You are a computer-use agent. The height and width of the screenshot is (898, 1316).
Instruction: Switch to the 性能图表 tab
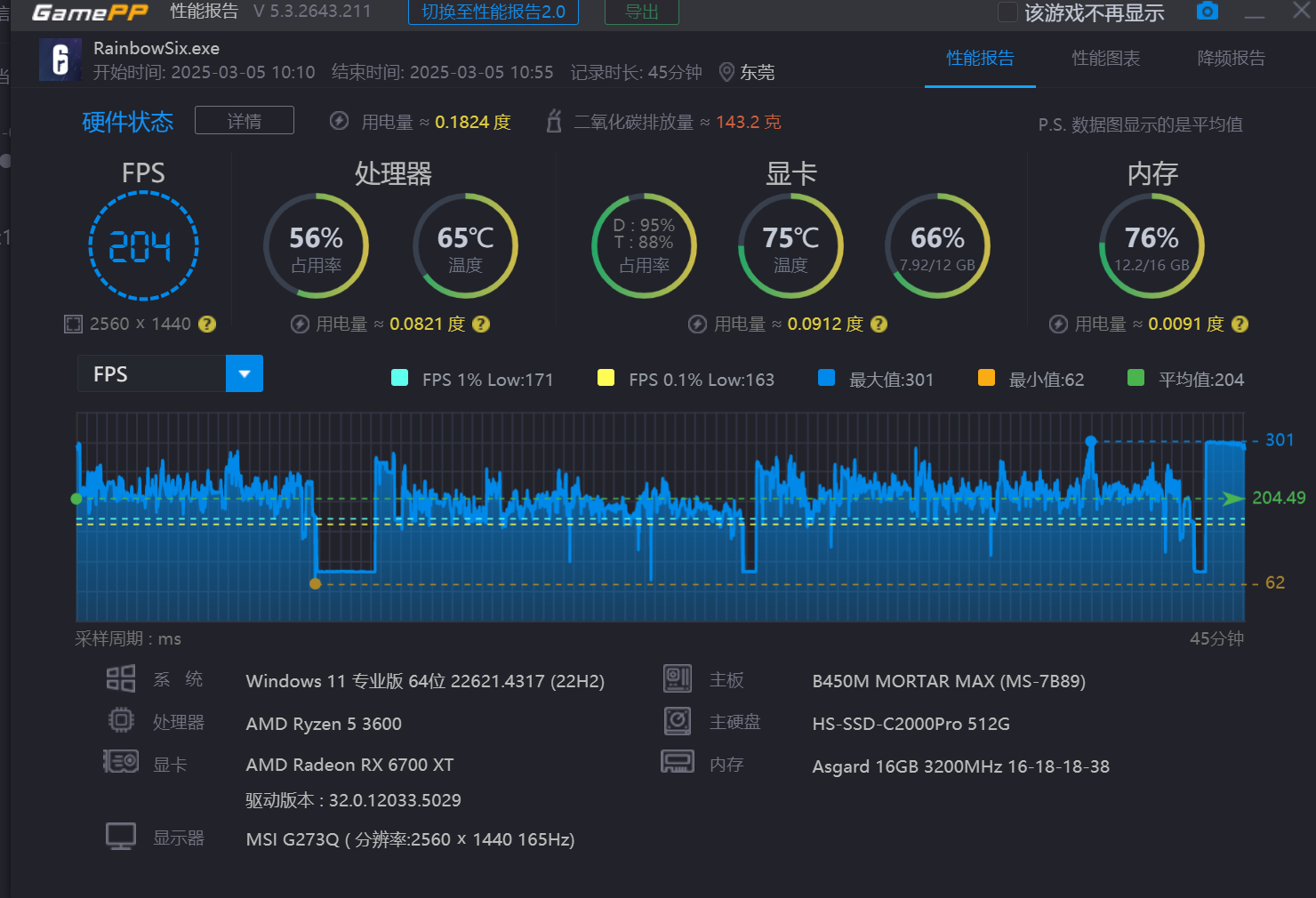1105,59
